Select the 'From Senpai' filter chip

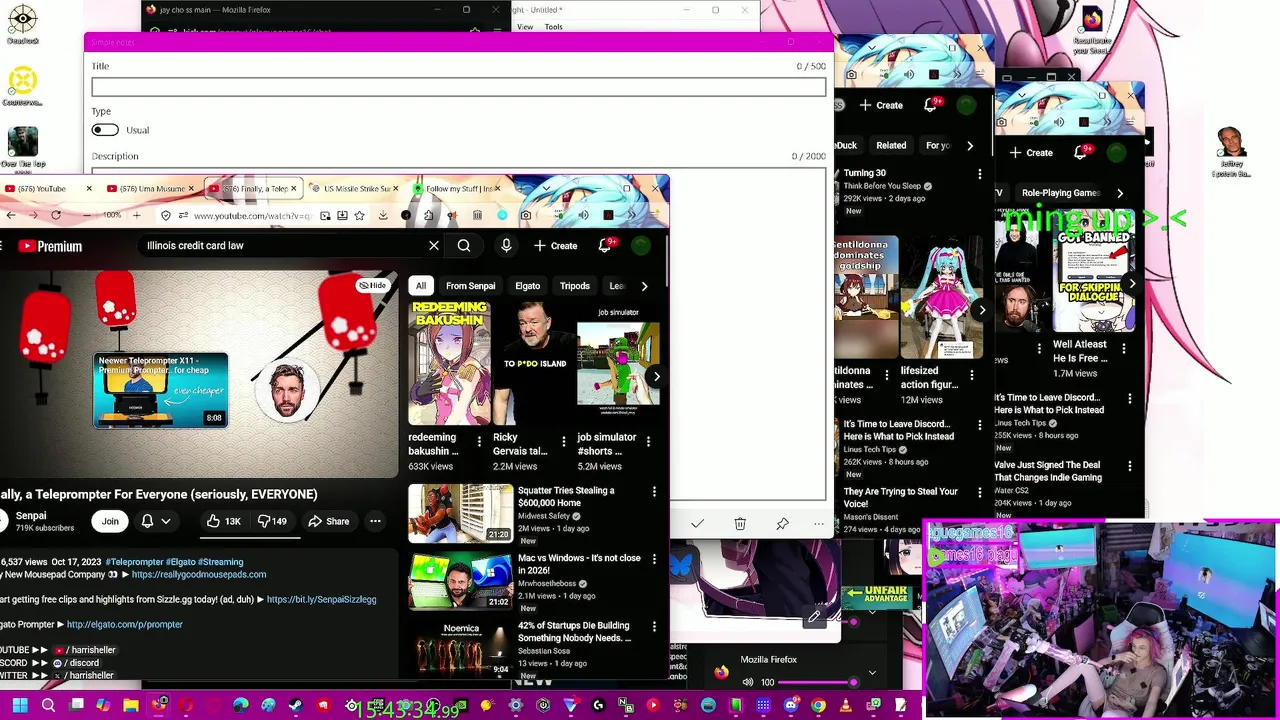coord(470,286)
